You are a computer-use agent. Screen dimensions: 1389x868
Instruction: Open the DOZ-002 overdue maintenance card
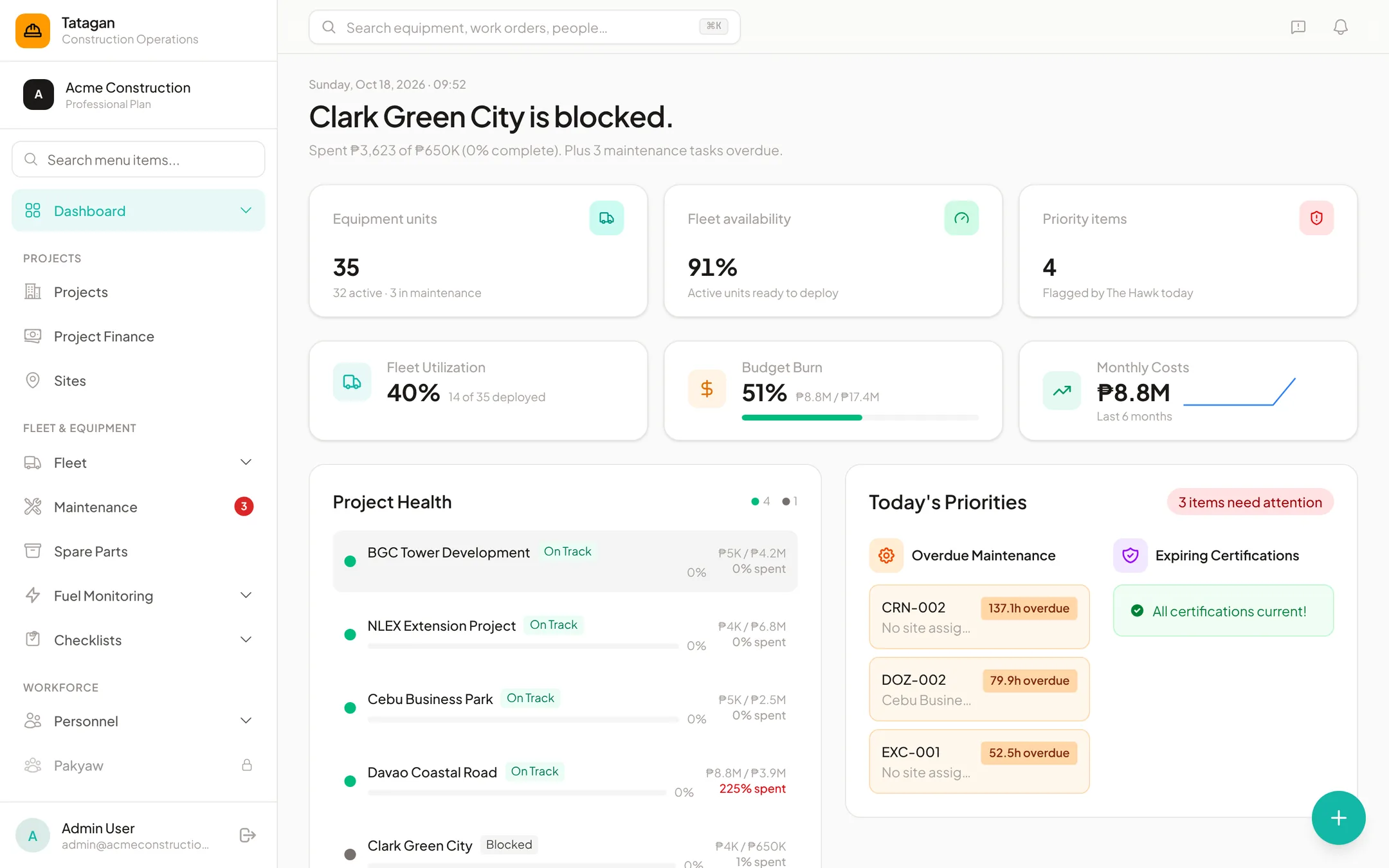979,689
